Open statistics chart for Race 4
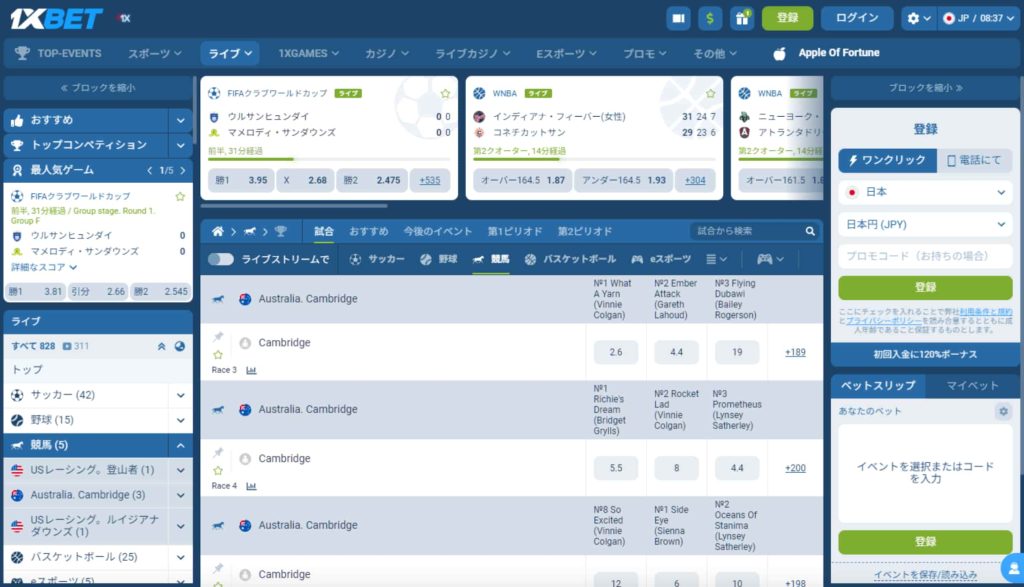 tap(251, 486)
